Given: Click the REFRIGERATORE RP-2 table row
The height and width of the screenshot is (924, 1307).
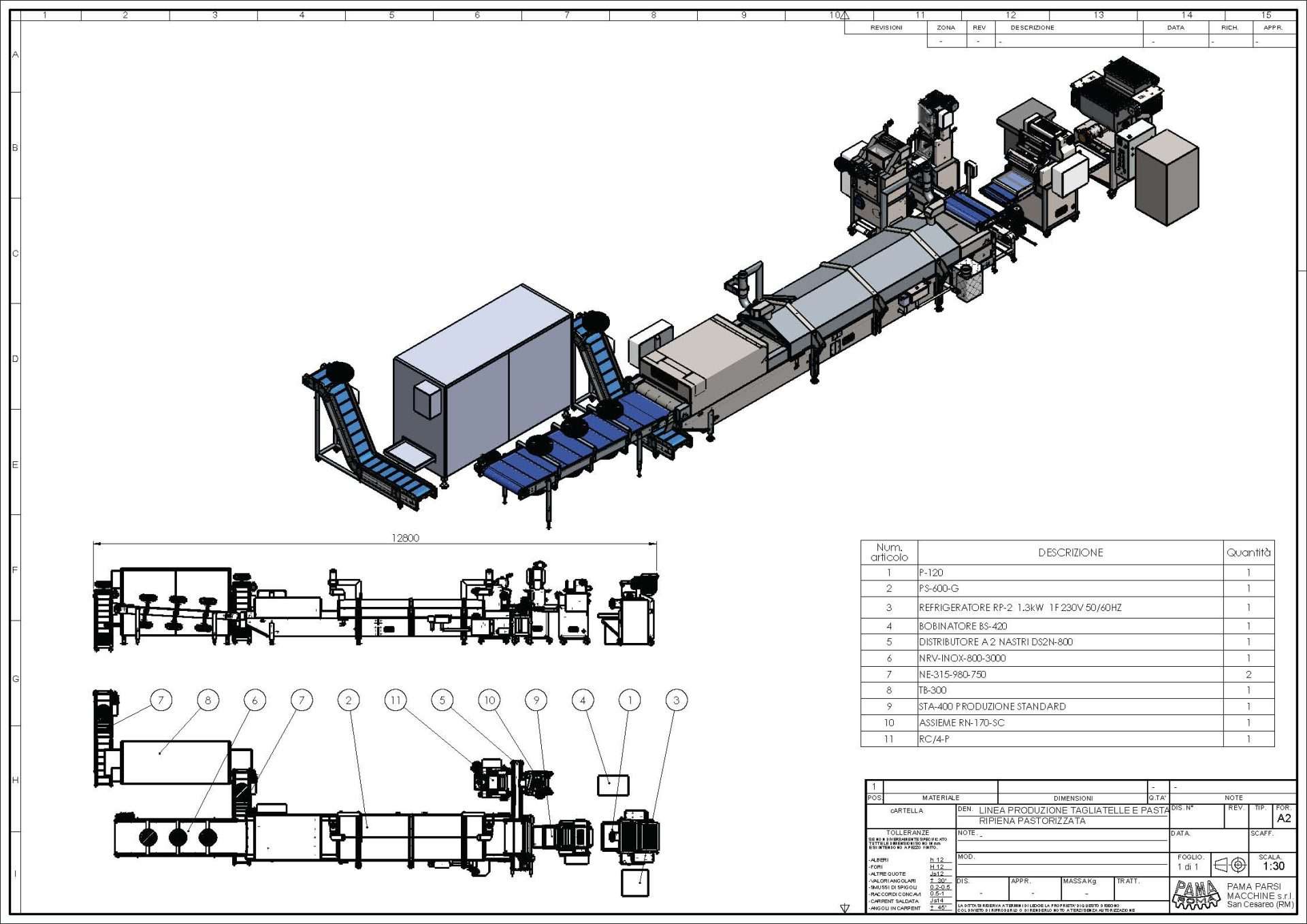Looking at the screenshot, I should tap(1020, 608).
